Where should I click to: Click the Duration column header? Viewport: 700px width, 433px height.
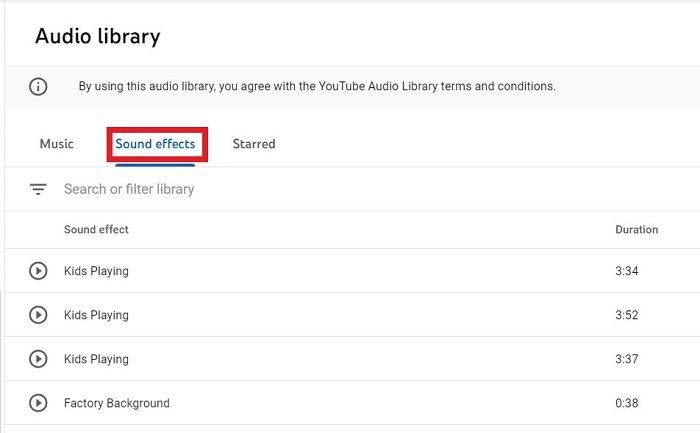[x=636, y=230]
